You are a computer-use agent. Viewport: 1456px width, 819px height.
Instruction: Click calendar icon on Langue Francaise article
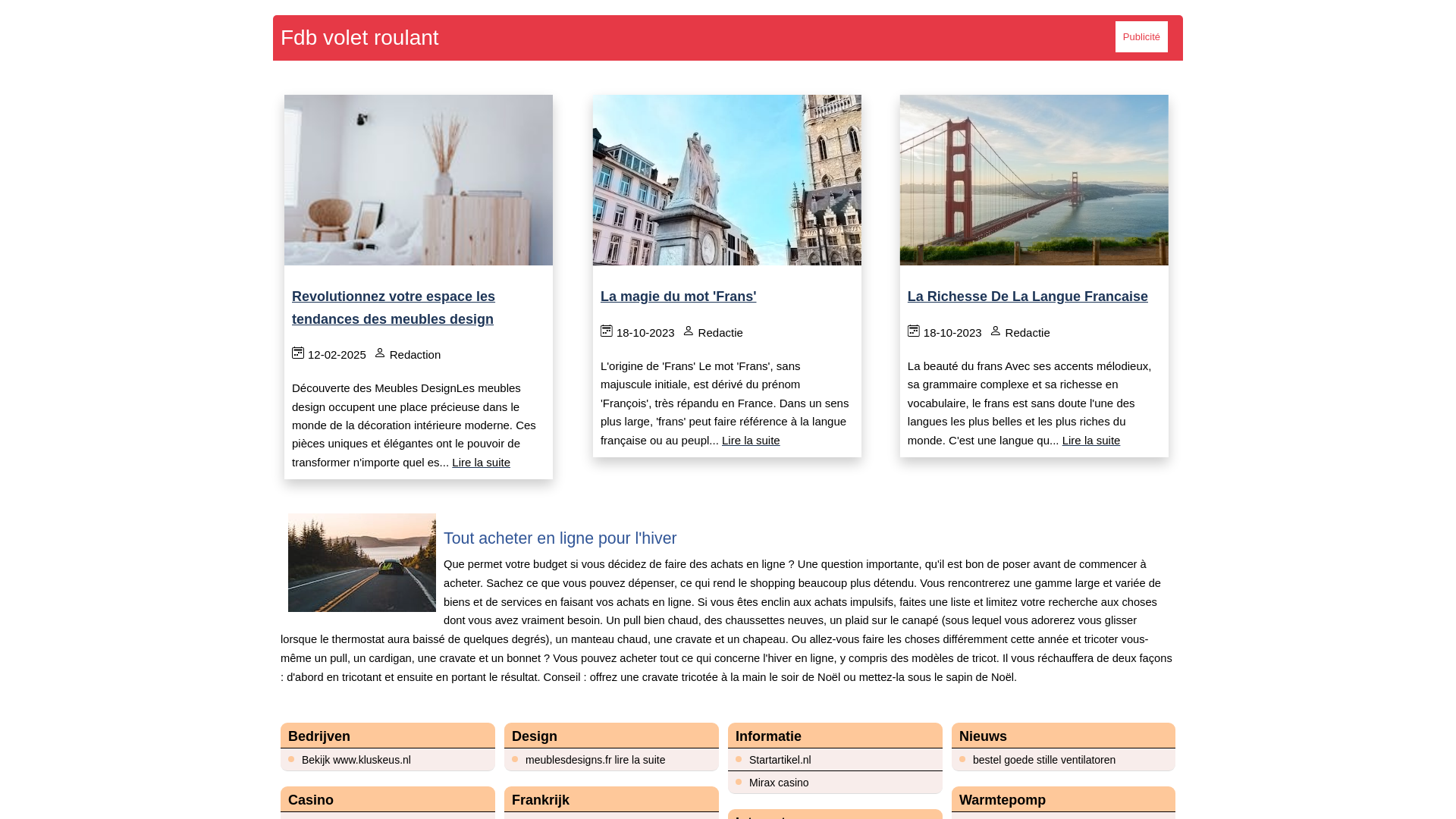tap(914, 331)
